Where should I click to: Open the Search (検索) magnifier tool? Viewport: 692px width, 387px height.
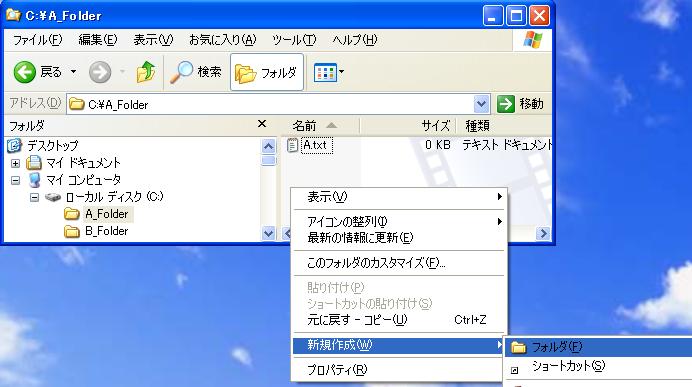click(x=196, y=72)
